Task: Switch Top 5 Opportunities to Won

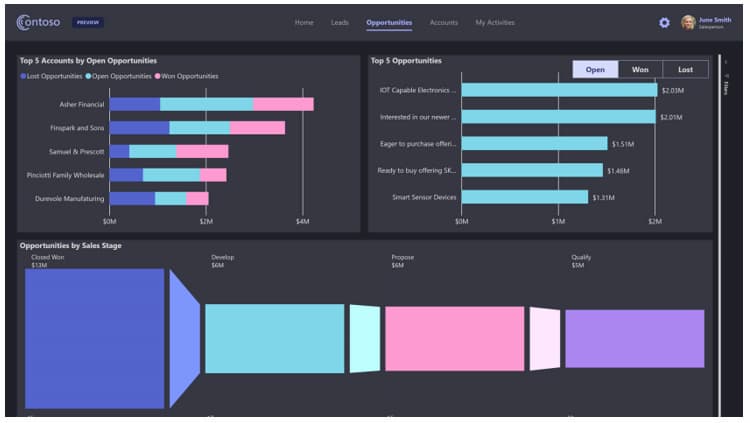Action: [x=640, y=69]
